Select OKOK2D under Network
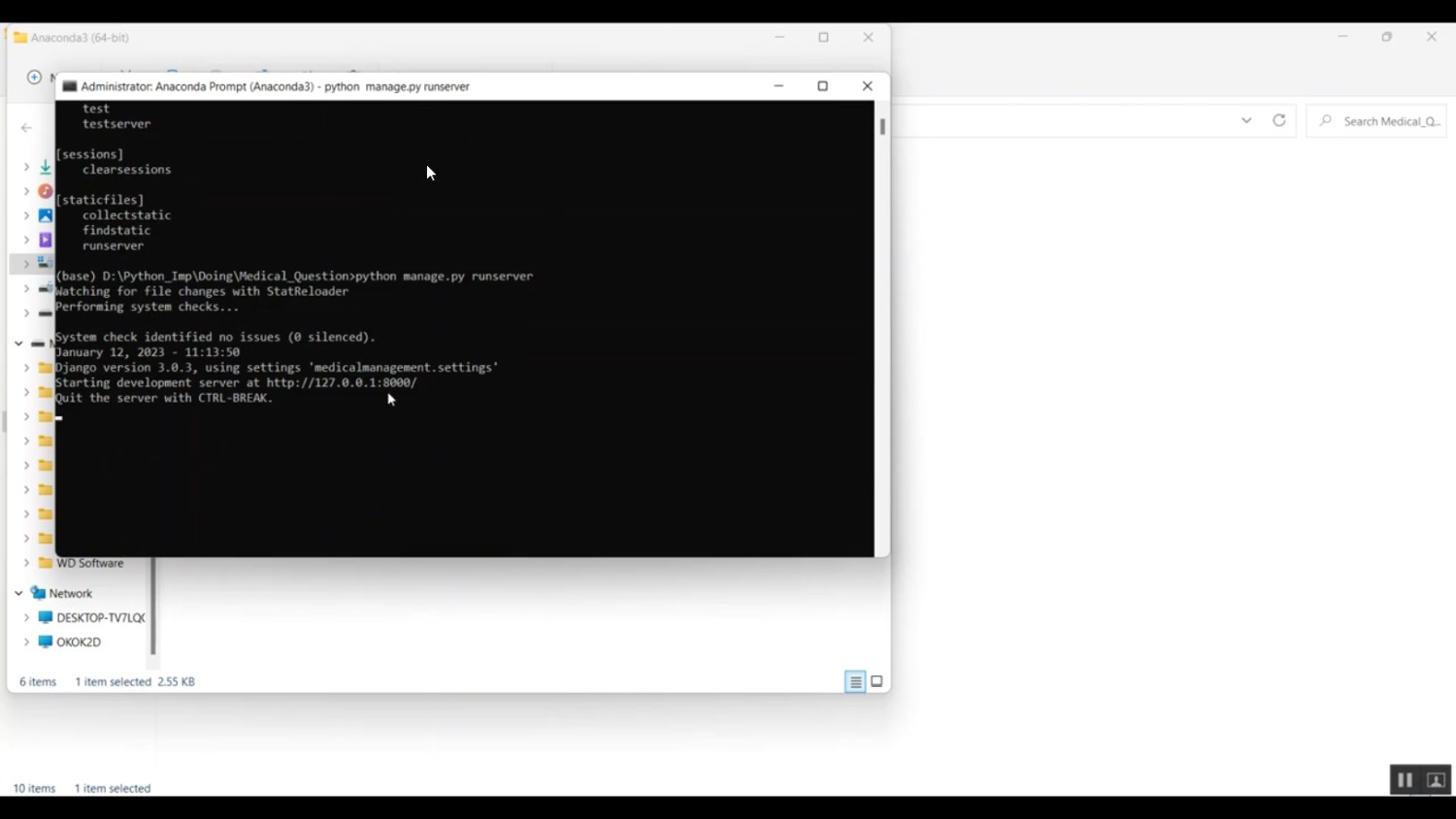Screen dimensions: 1456x819 tap(79, 641)
